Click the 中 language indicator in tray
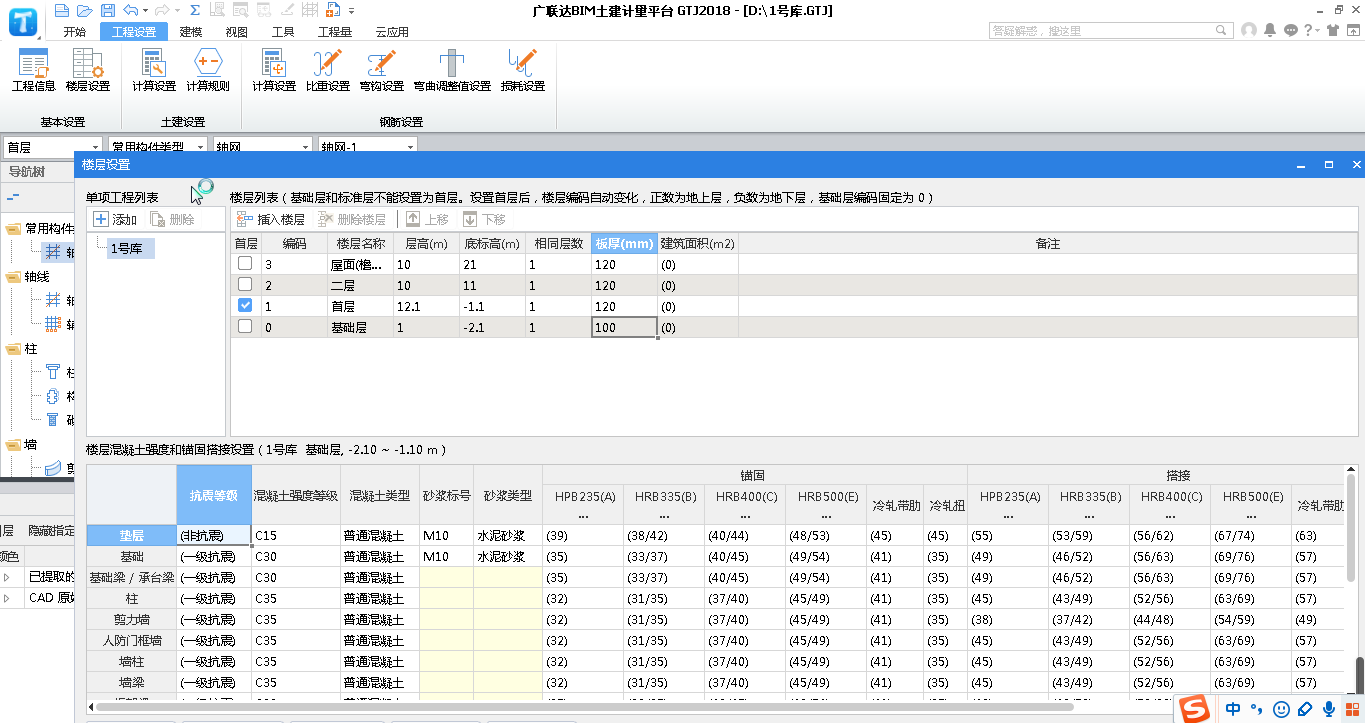1365x723 pixels. click(1233, 709)
